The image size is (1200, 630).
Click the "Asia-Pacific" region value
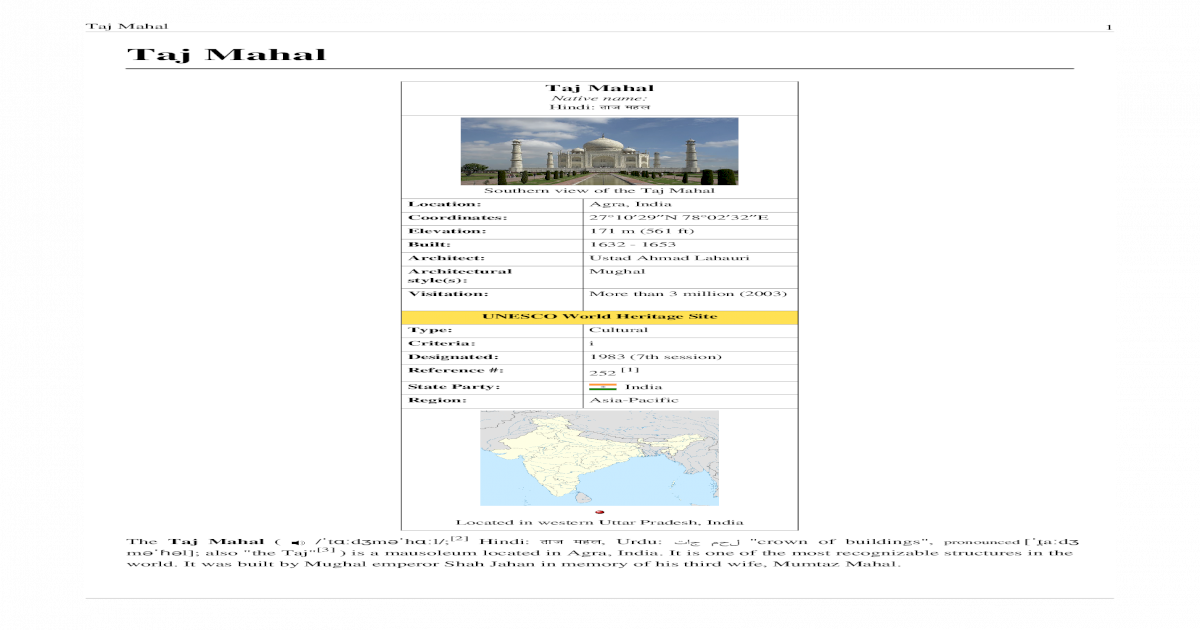pyautogui.click(x=633, y=400)
